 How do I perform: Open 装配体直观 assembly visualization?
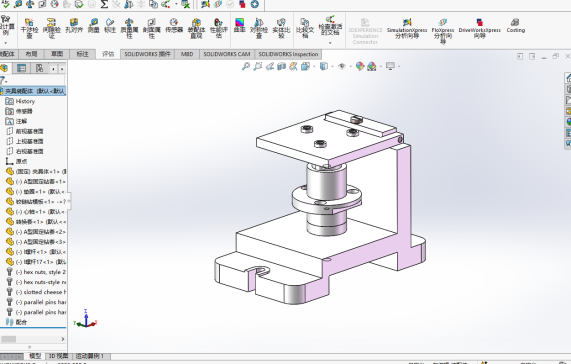click(196, 28)
